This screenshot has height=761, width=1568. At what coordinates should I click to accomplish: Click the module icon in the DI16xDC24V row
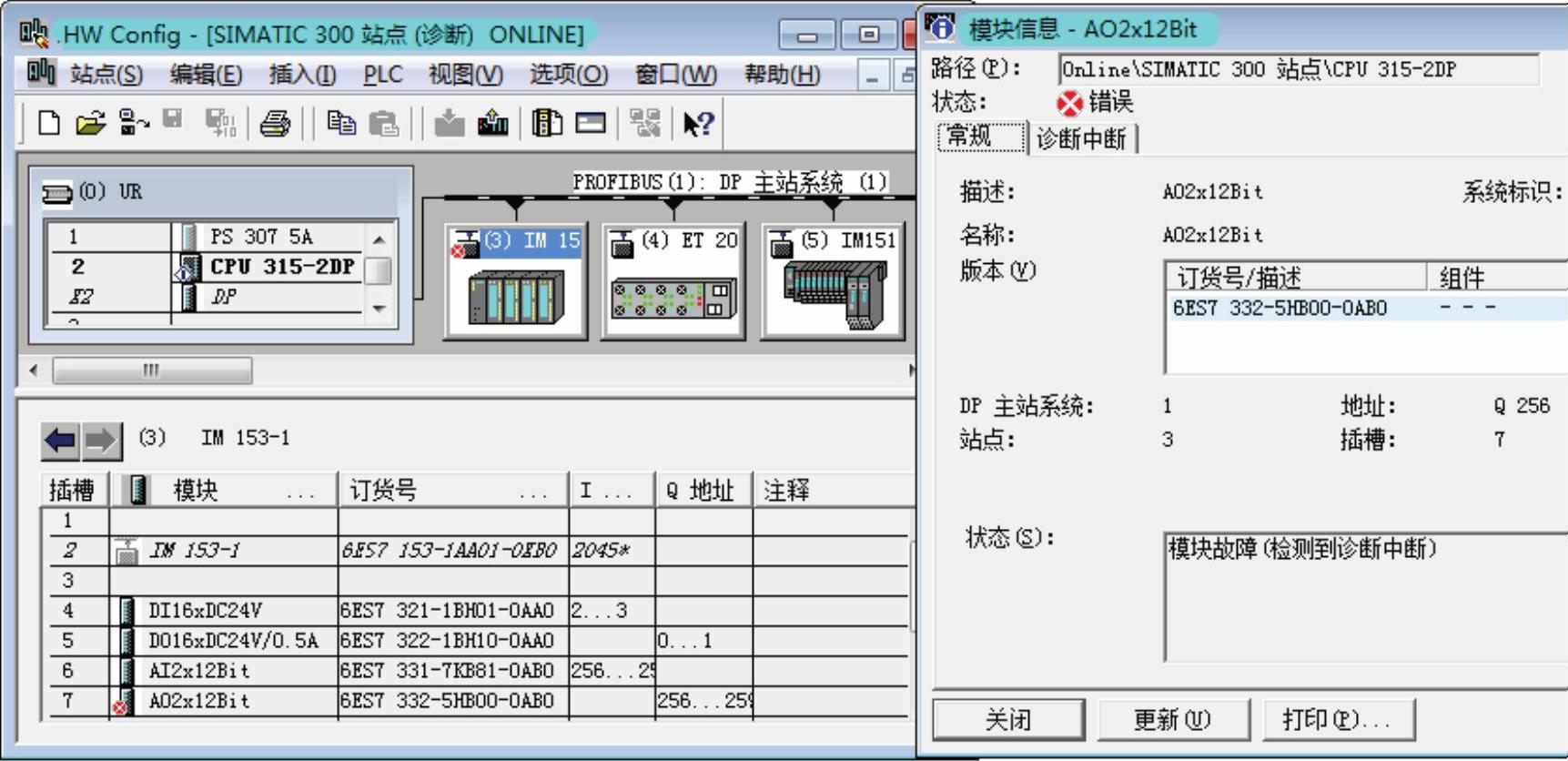coord(127,611)
